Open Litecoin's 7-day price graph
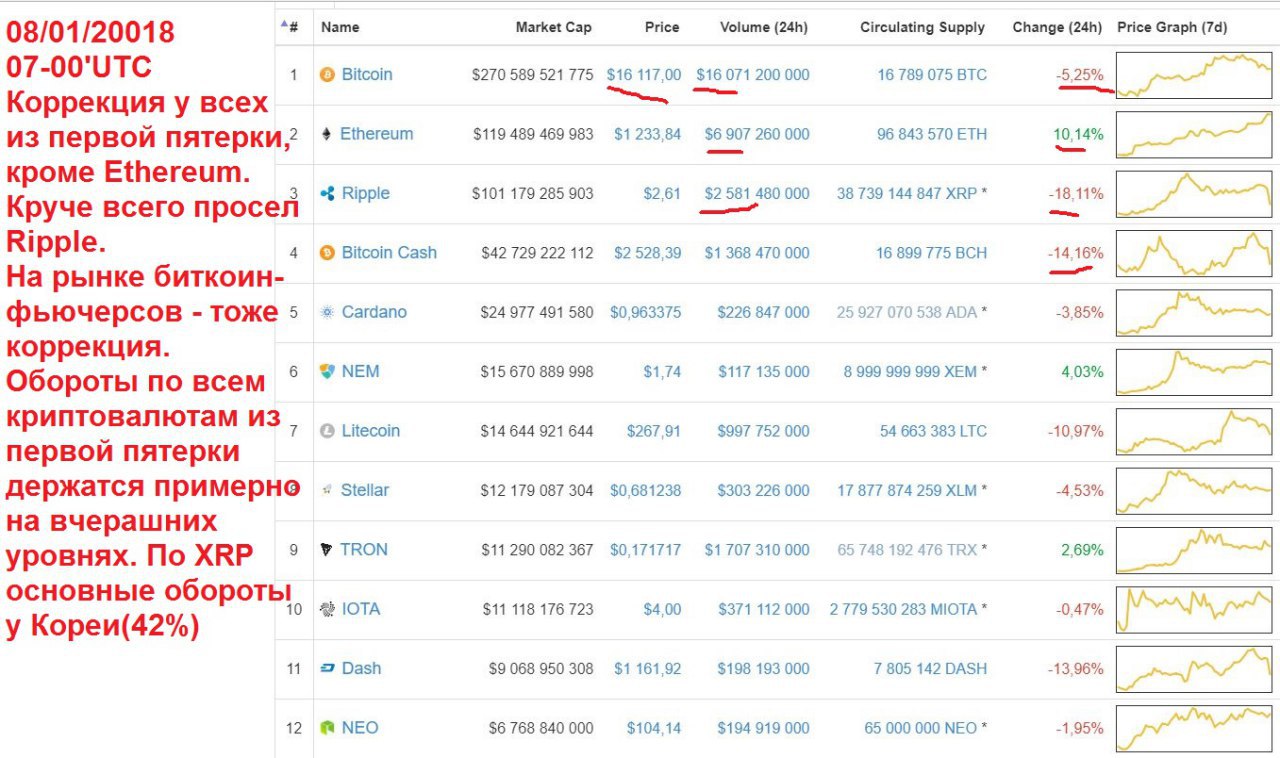Viewport: 1280px width, 758px height. pyautogui.click(x=1195, y=431)
